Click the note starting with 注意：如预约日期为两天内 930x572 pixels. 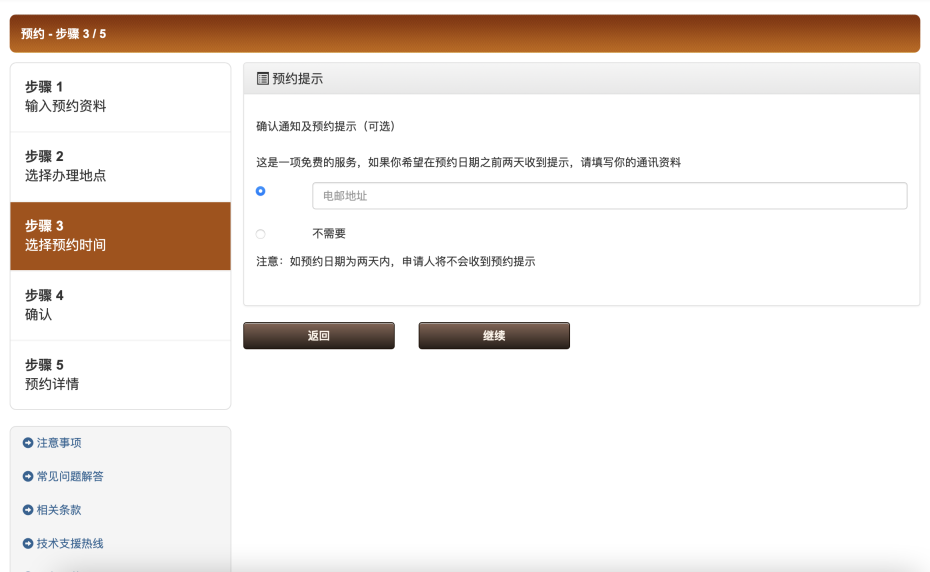[x=396, y=262]
